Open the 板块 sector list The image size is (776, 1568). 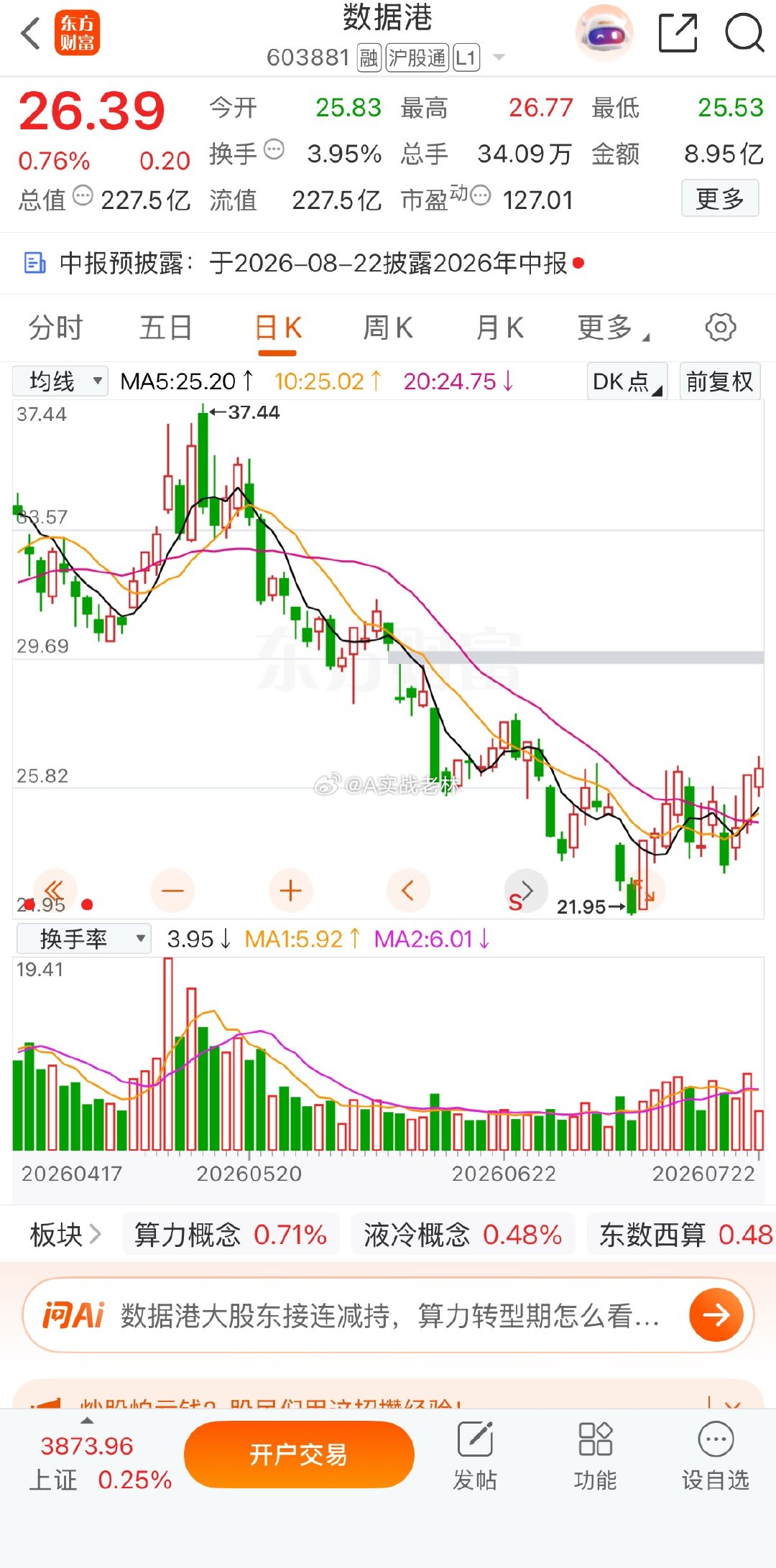pyautogui.click(x=65, y=1235)
